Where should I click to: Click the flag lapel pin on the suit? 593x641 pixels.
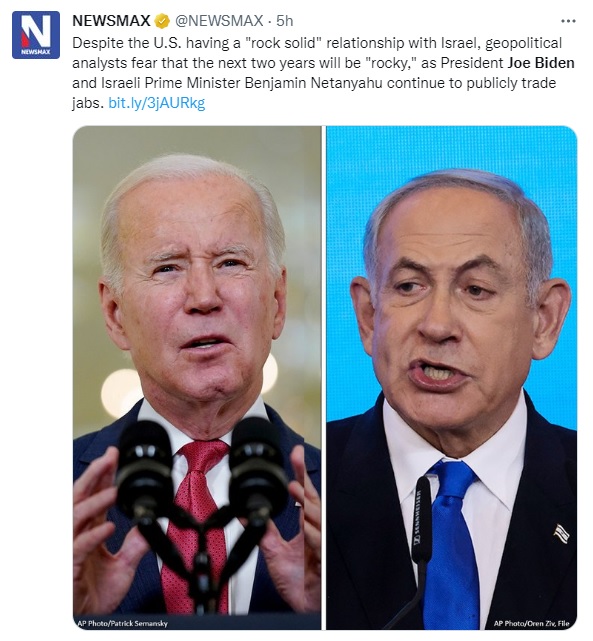point(562,533)
